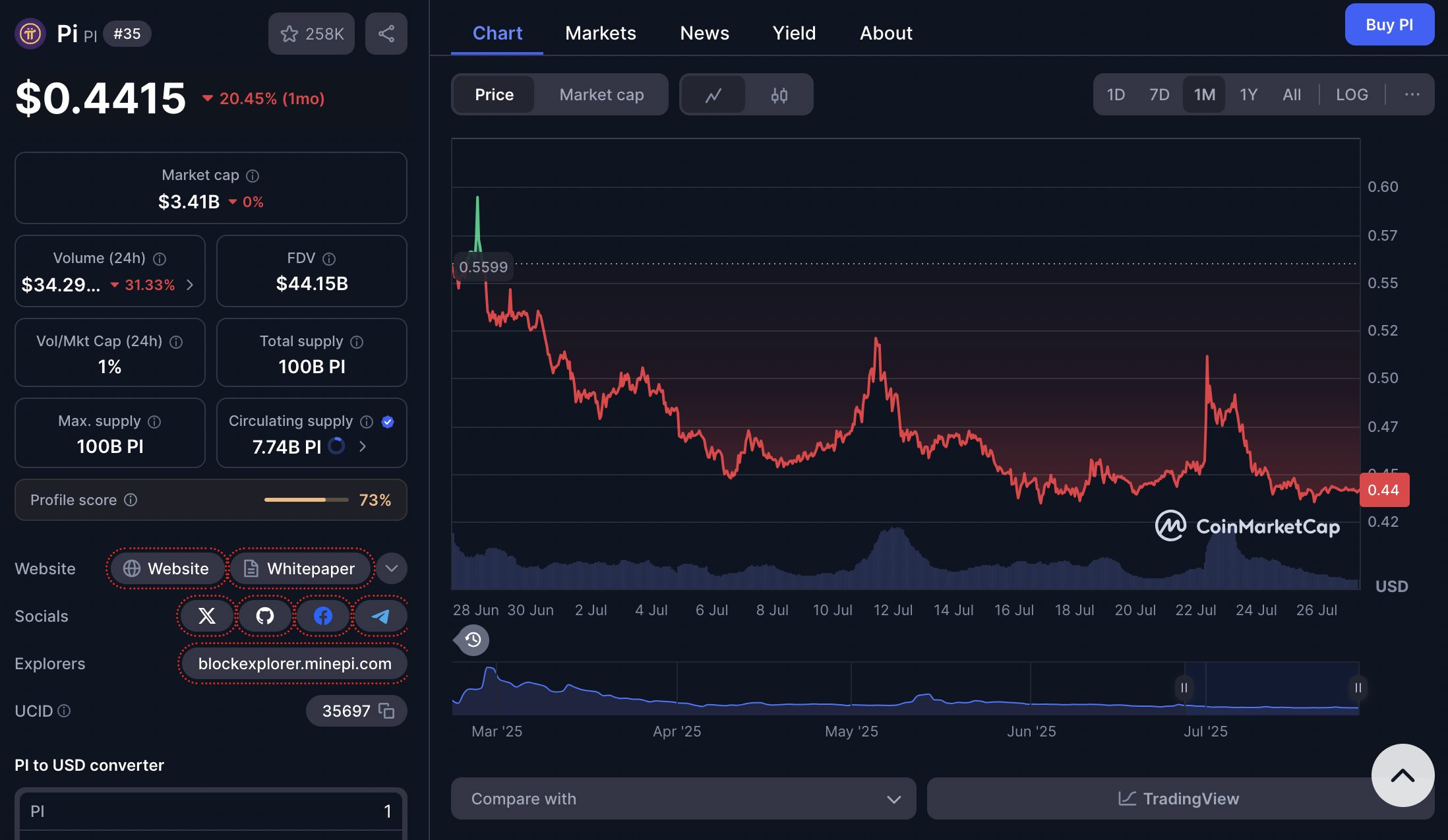
Task: Switch to line chart view
Action: [713, 95]
